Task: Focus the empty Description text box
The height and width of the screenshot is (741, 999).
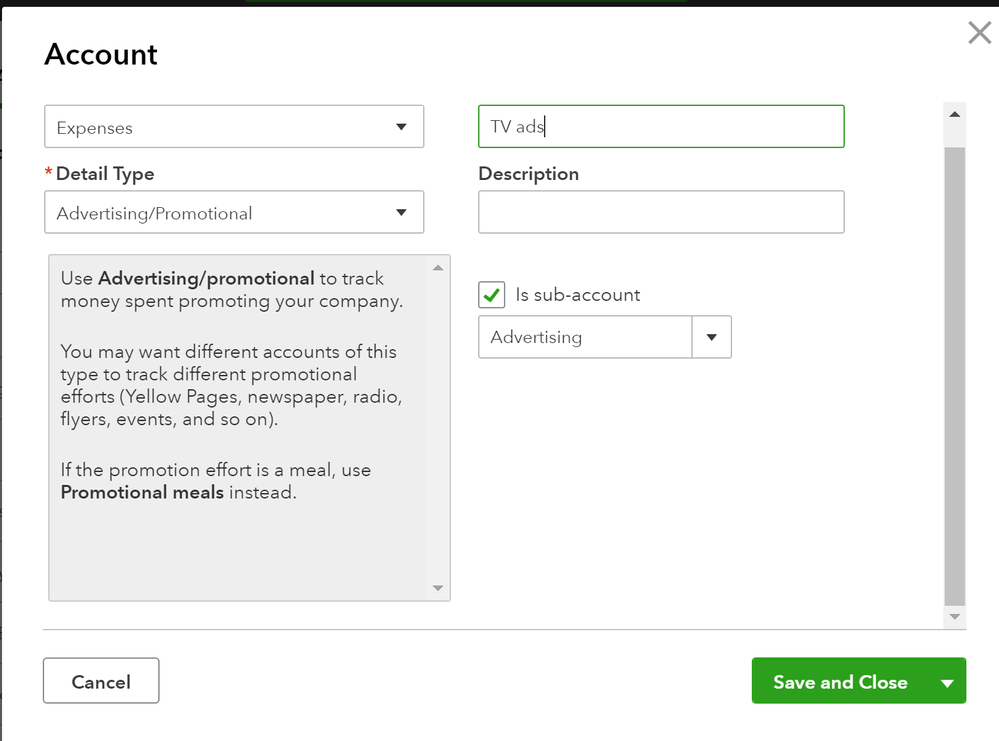Action: coord(661,213)
